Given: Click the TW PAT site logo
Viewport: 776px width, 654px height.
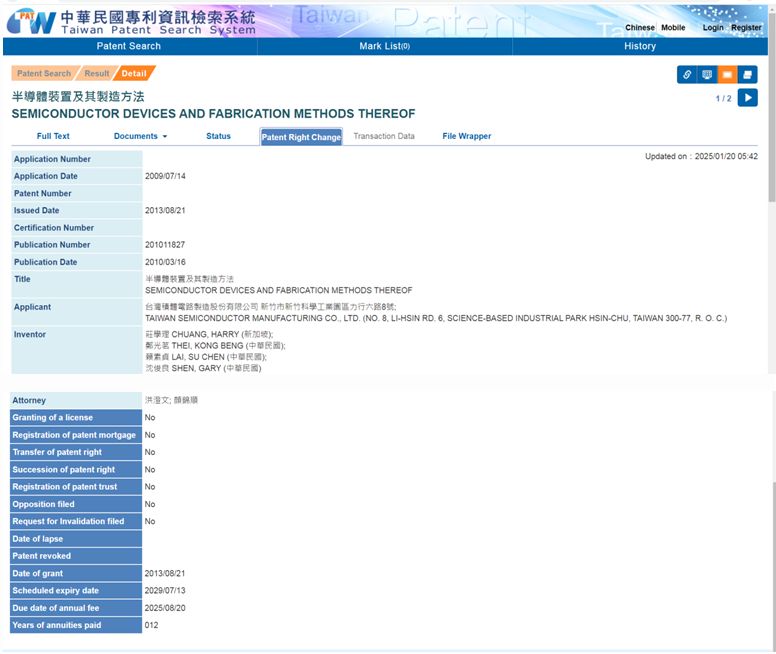Looking at the screenshot, I should click(x=31, y=21).
